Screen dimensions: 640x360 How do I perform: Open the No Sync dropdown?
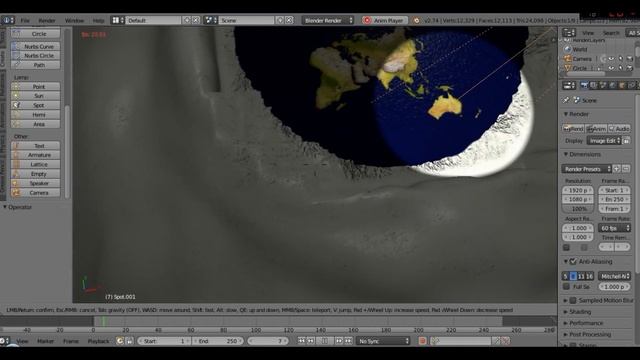pyautogui.click(x=383, y=341)
